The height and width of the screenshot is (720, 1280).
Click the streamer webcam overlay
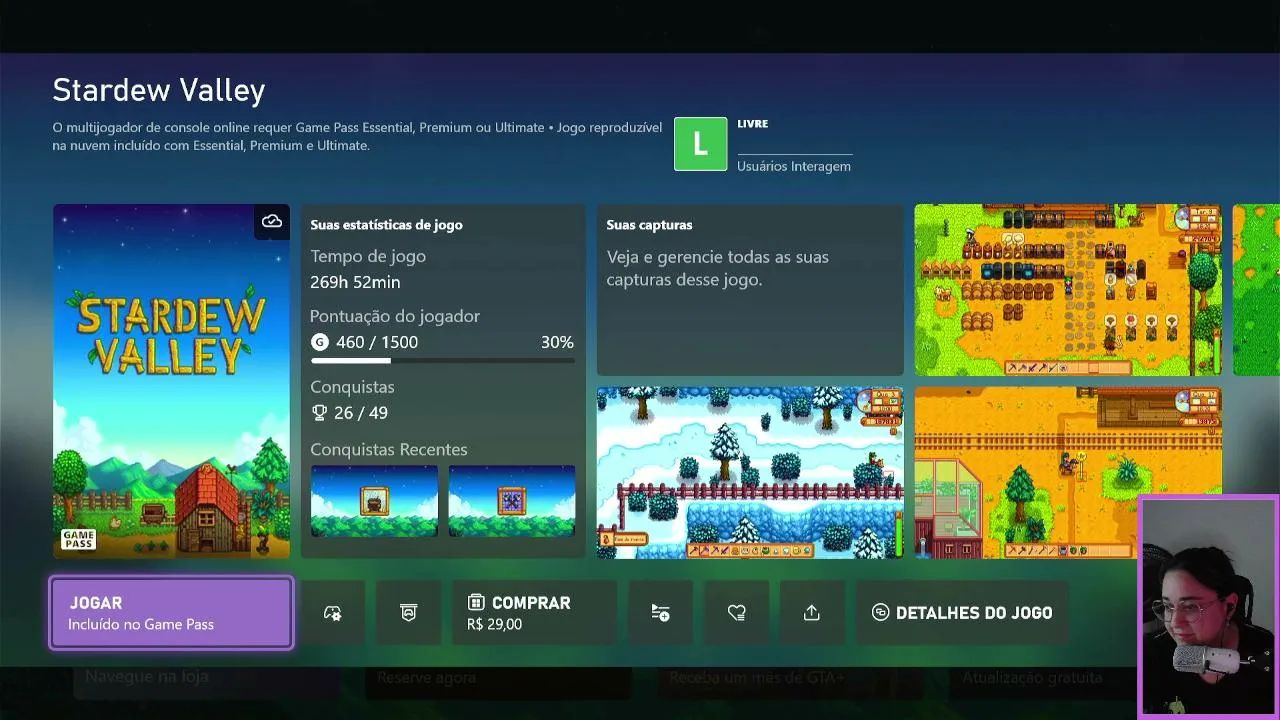tap(1209, 607)
